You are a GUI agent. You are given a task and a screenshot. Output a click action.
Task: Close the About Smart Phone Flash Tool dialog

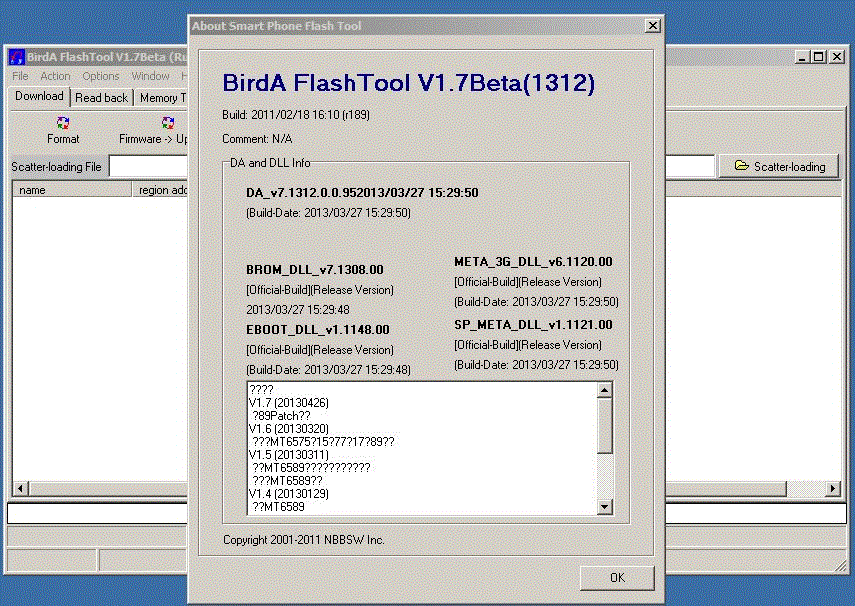pyautogui.click(x=653, y=25)
